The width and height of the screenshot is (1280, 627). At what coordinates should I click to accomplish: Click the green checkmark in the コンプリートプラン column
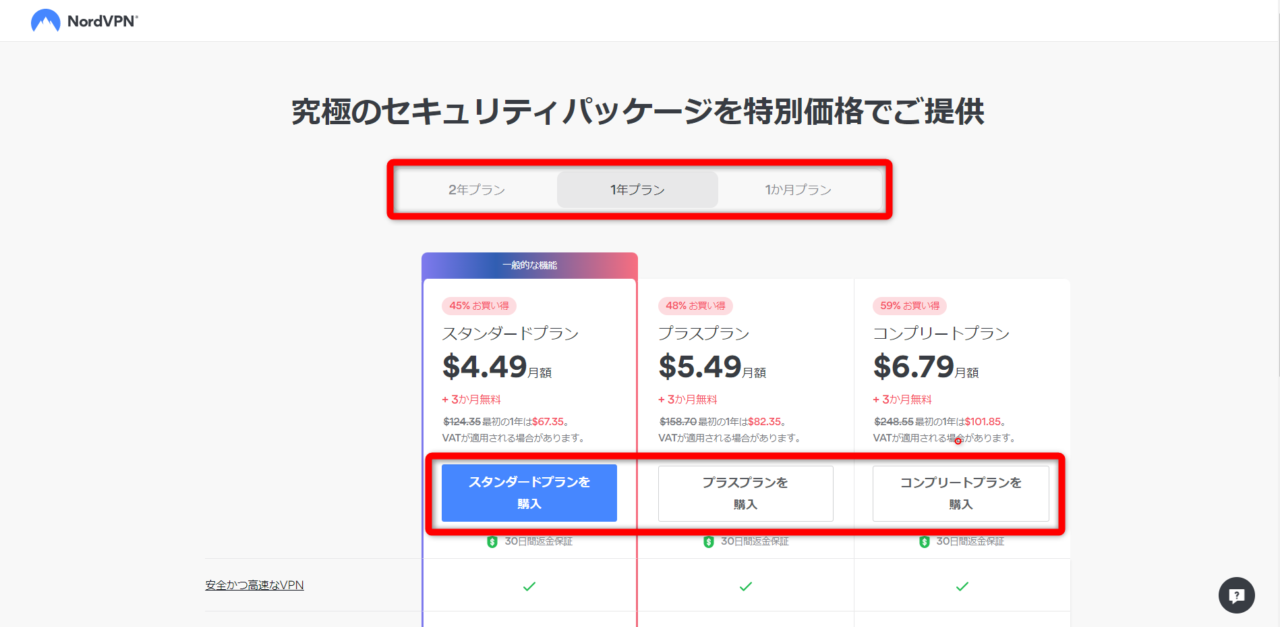click(961, 586)
